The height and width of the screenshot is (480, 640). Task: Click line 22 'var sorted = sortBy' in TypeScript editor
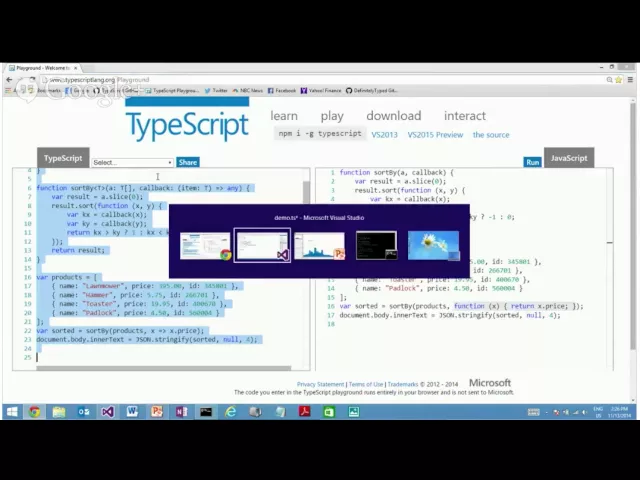(x=120, y=331)
